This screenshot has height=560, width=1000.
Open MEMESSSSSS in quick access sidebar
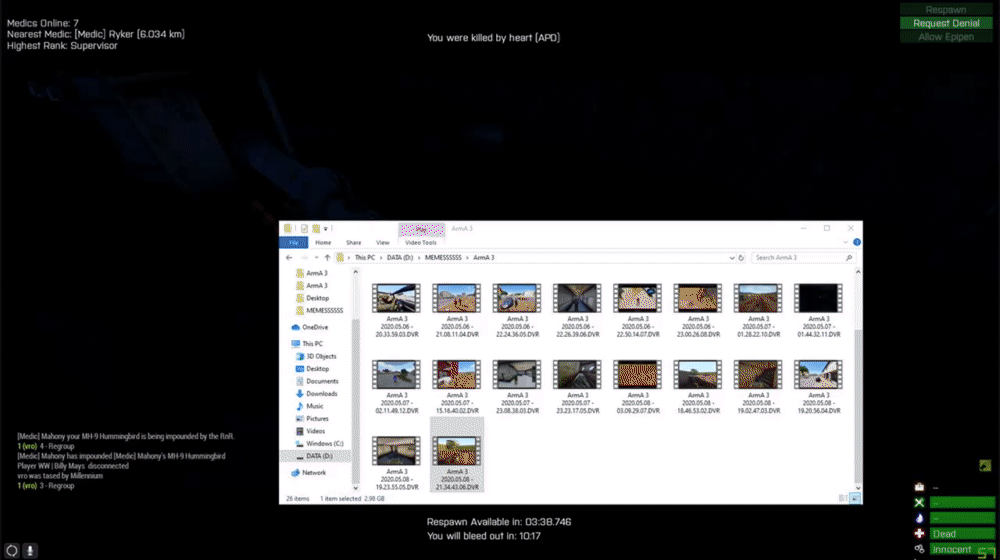tap(319, 311)
